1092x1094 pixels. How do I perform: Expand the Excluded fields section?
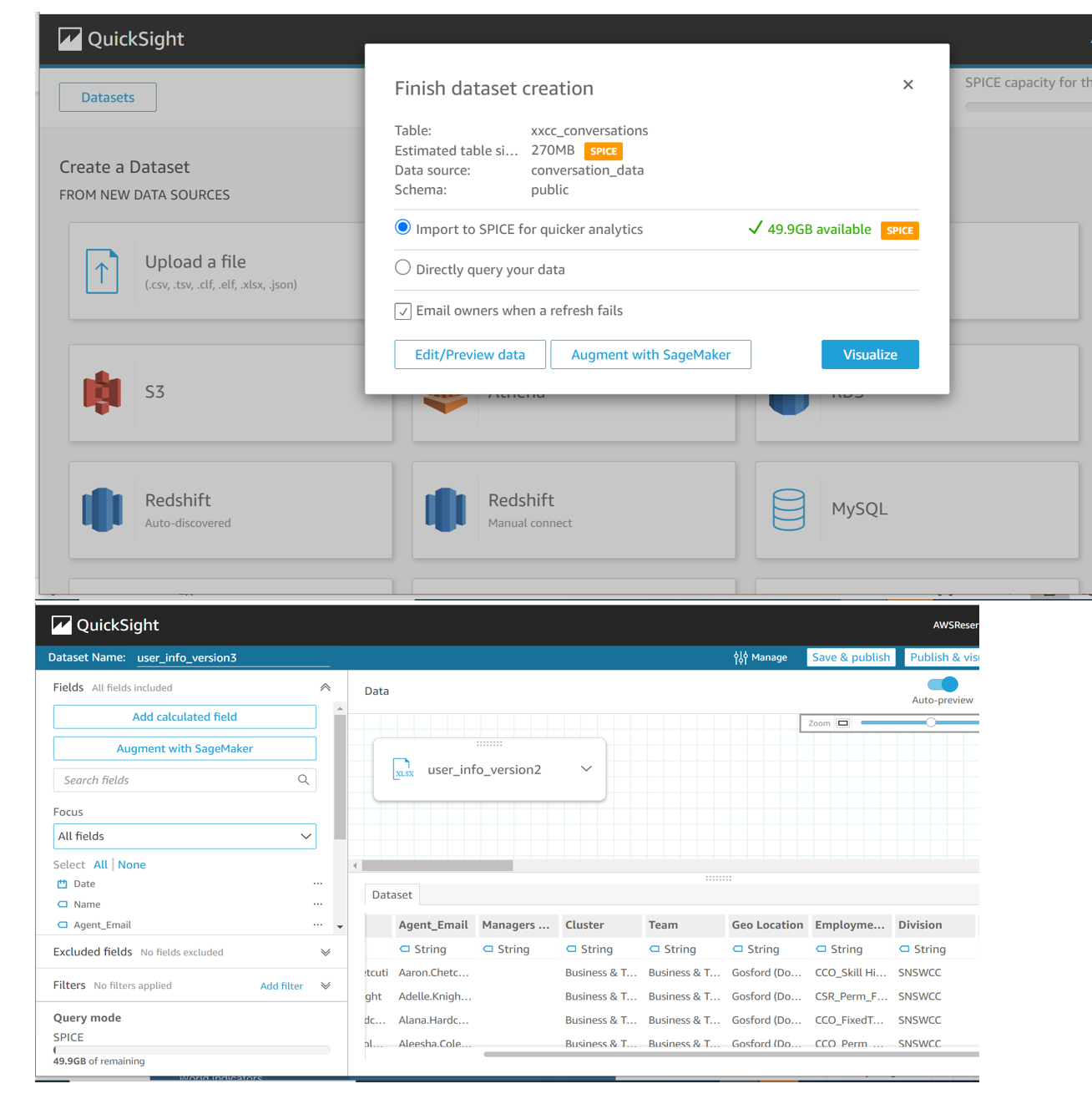click(326, 952)
